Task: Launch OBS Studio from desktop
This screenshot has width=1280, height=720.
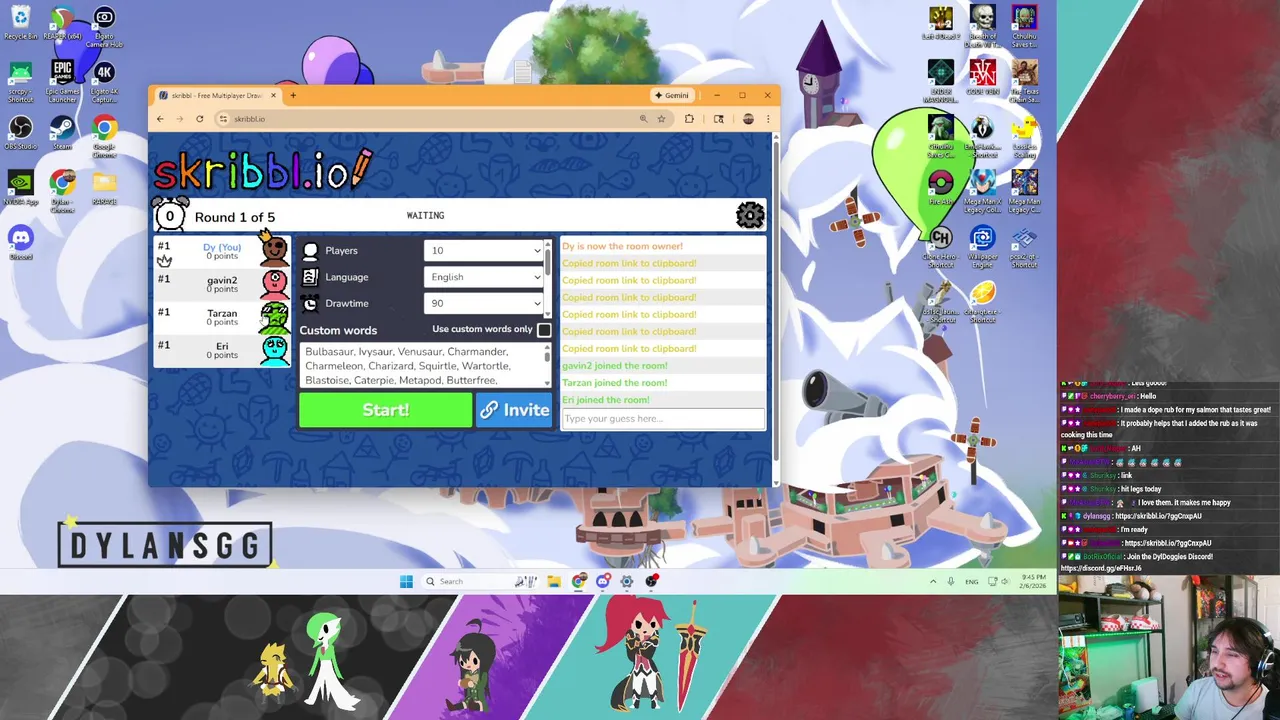Action: click(x=21, y=134)
